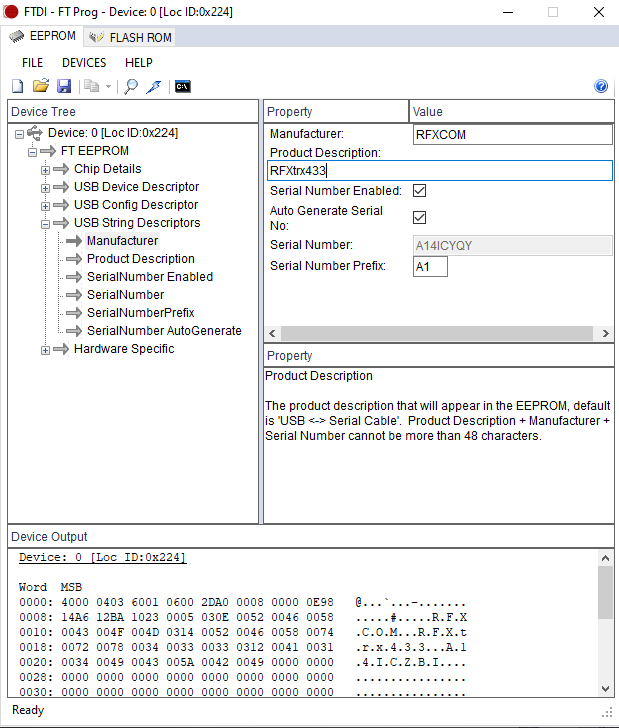Click the arrow icon next to FT EEPROM
This screenshot has height=728, width=619.
click(x=48, y=151)
